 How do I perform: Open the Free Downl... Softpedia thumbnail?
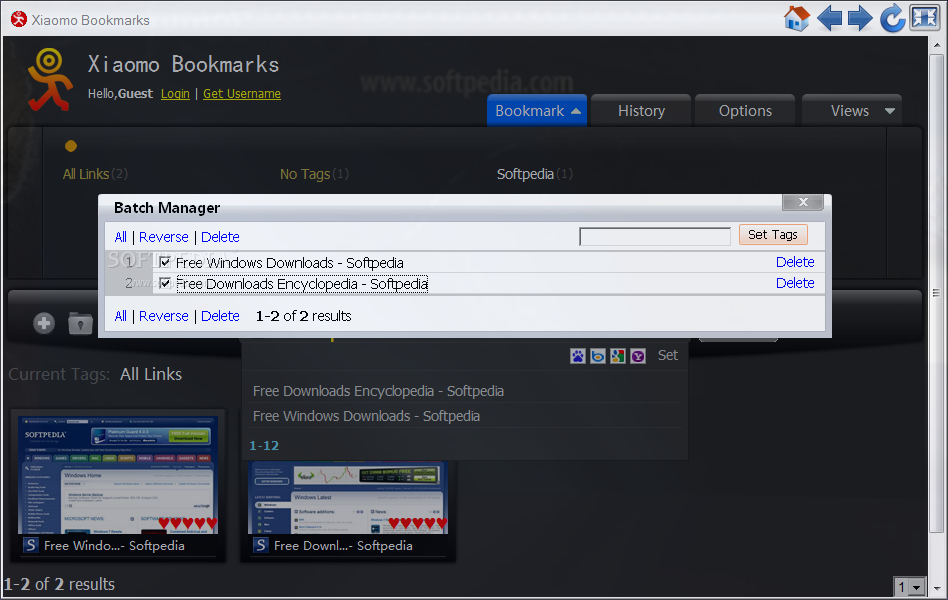tap(348, 497)
